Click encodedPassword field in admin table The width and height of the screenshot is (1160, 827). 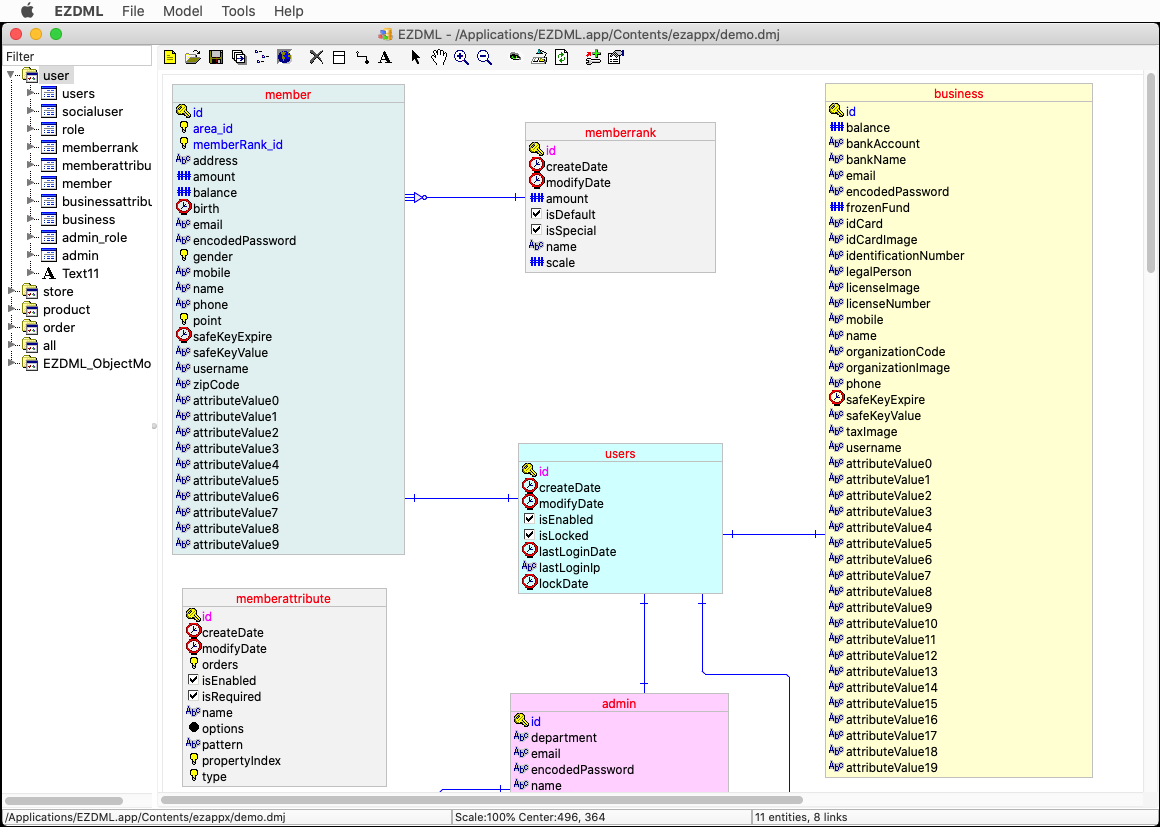[582, 769]
